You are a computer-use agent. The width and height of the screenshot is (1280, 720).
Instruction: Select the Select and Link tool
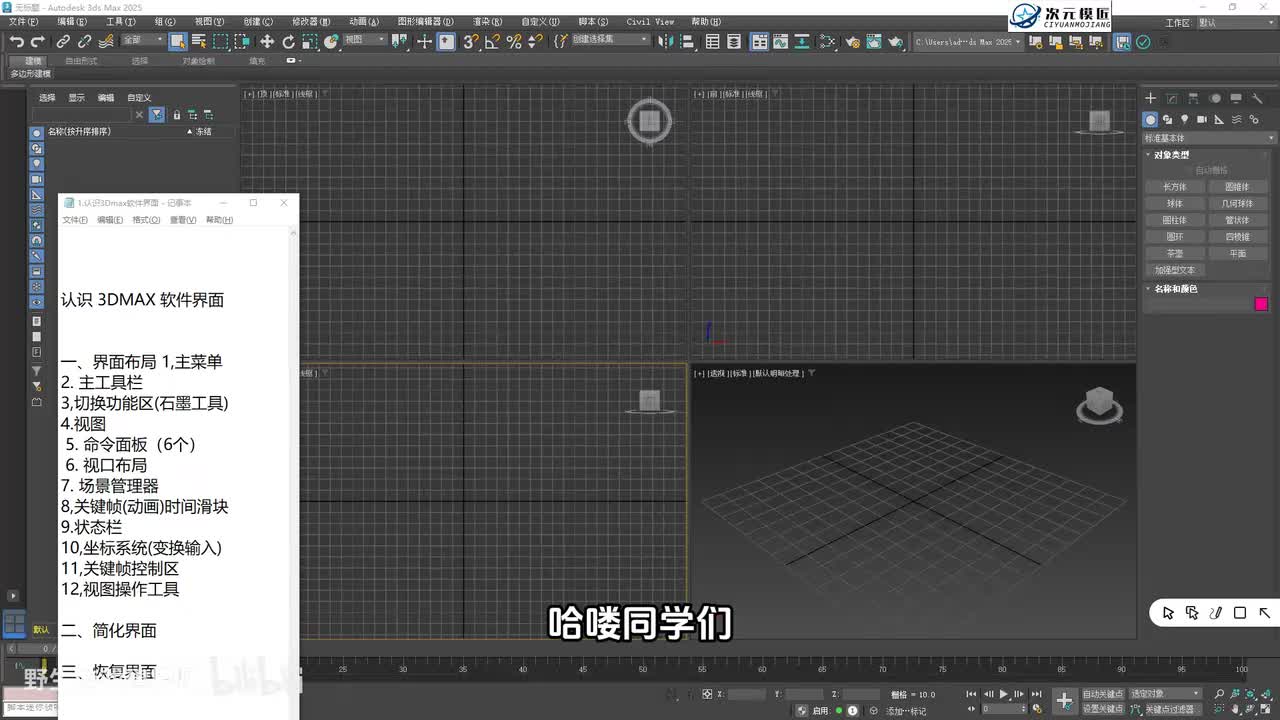click(x=62, y=41)
